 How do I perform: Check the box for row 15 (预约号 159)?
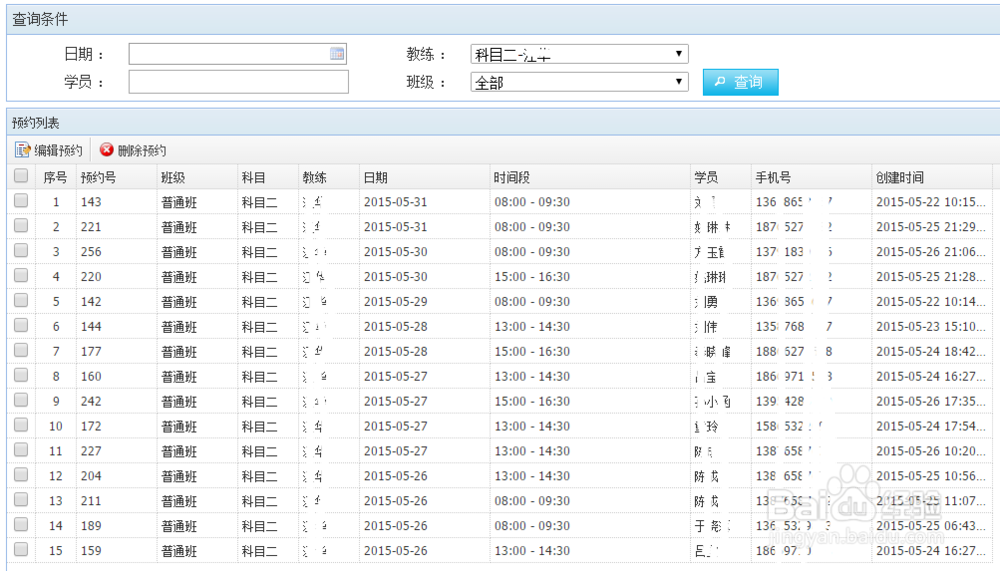(21, 549)
